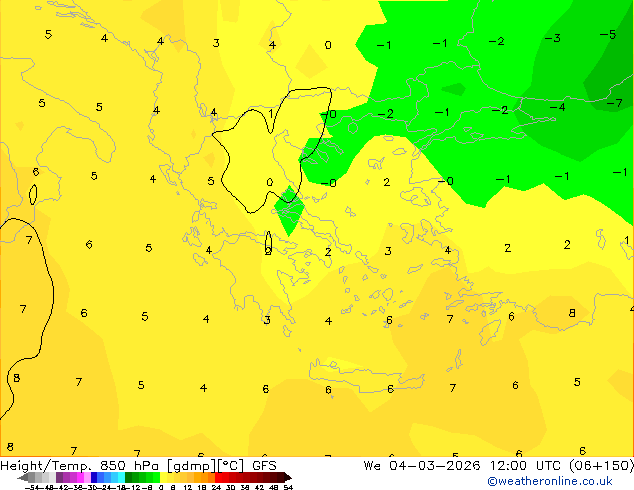Click the legend label 54
634x490 pixels.
[288, 487]
